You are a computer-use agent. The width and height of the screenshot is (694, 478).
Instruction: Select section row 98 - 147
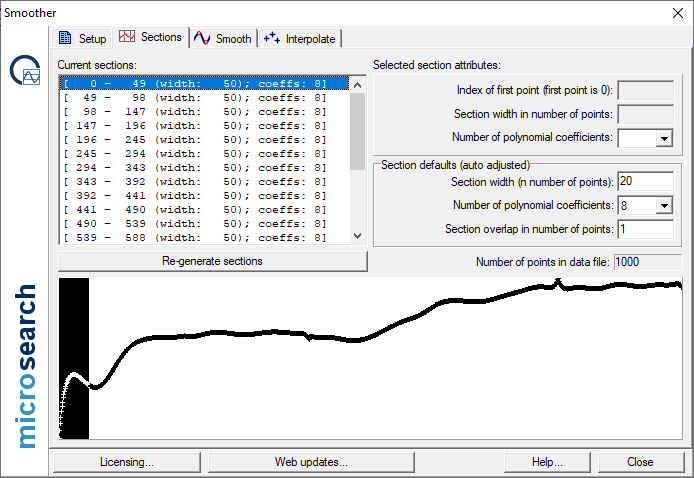pyautogui.click(x=204, y=112)
